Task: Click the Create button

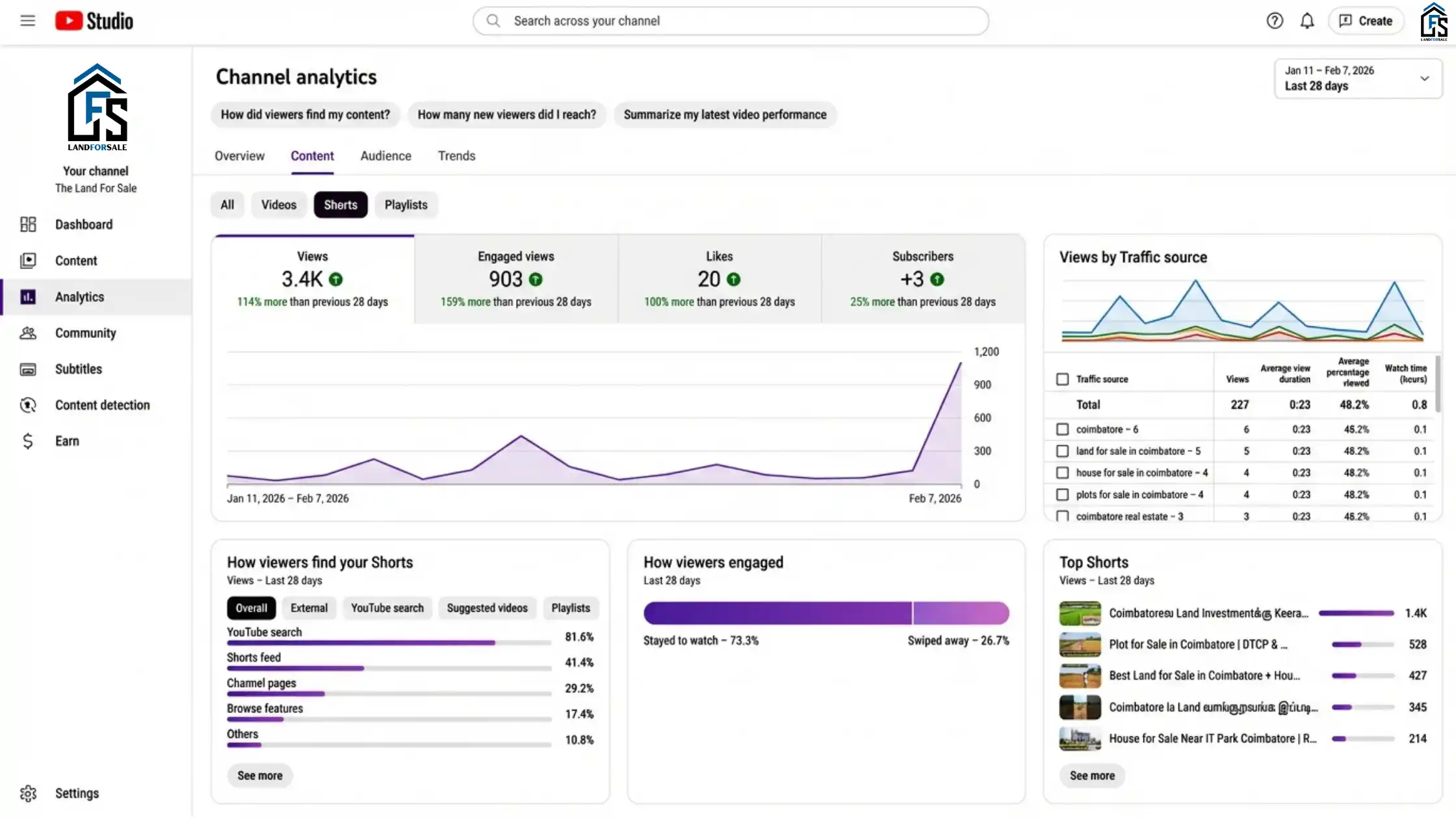Action: tap(1366, 20)
